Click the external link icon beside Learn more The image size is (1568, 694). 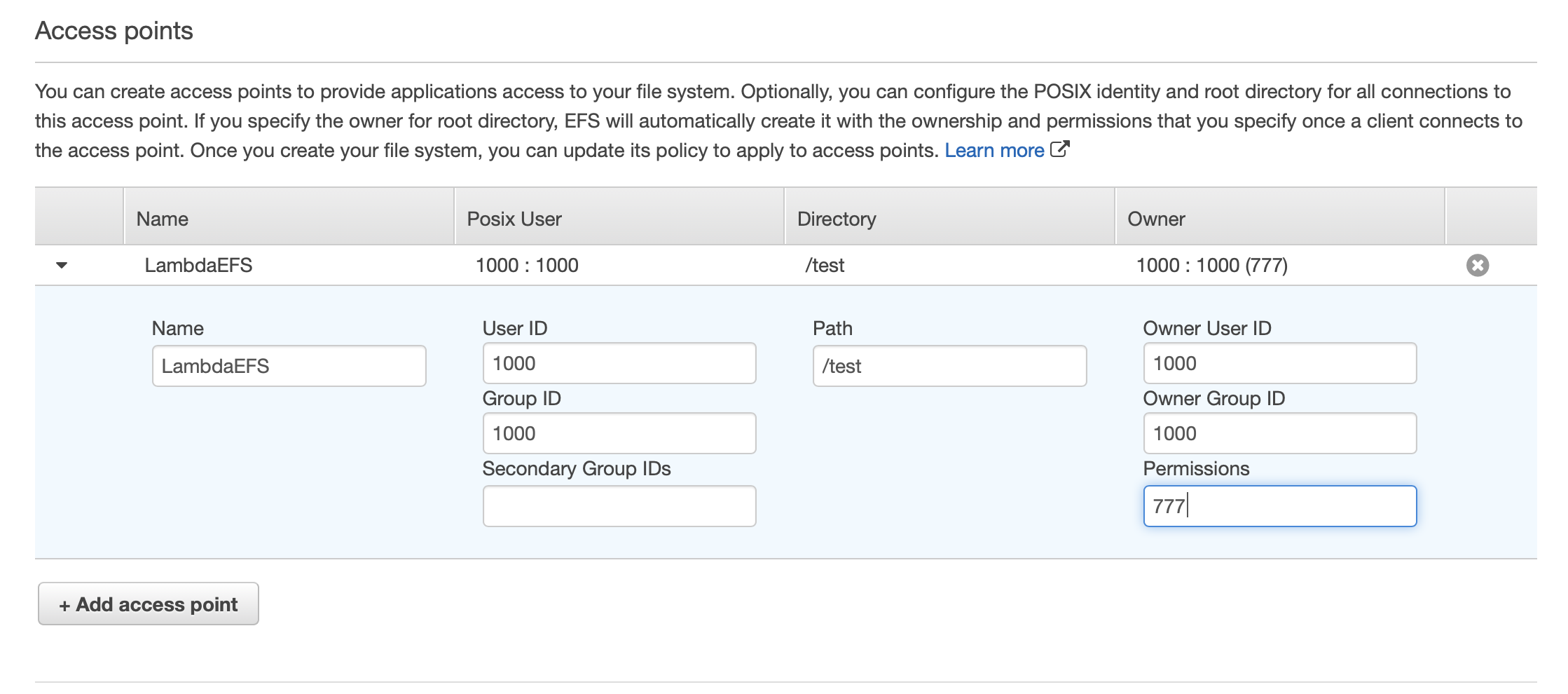tap(1059, 149)
